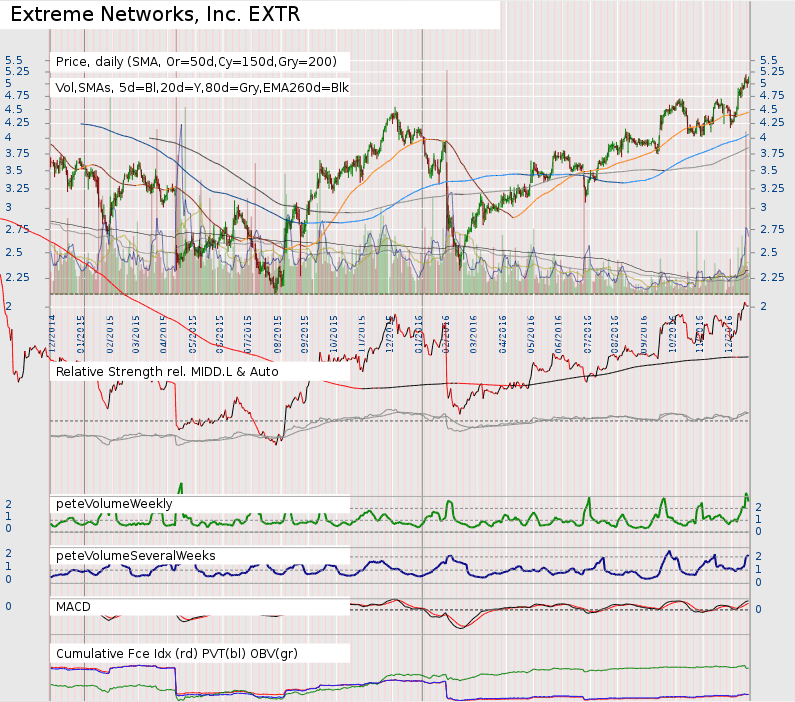The image size is (795, 702).
Task: Click the 3.75 value on the left price axis
Action: (x=17, y=153)
